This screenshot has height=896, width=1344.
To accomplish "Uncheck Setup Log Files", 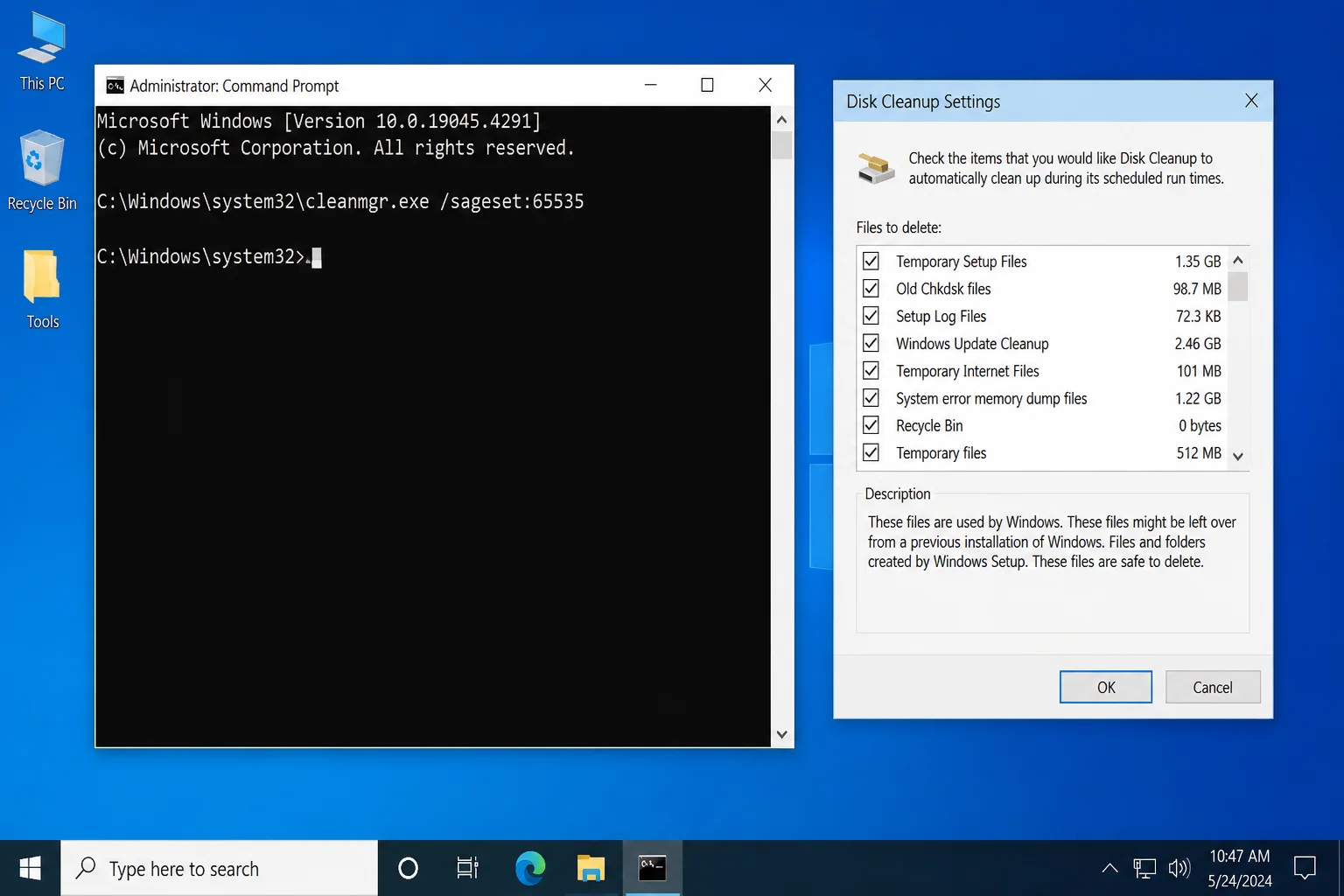I will [871, 315].
